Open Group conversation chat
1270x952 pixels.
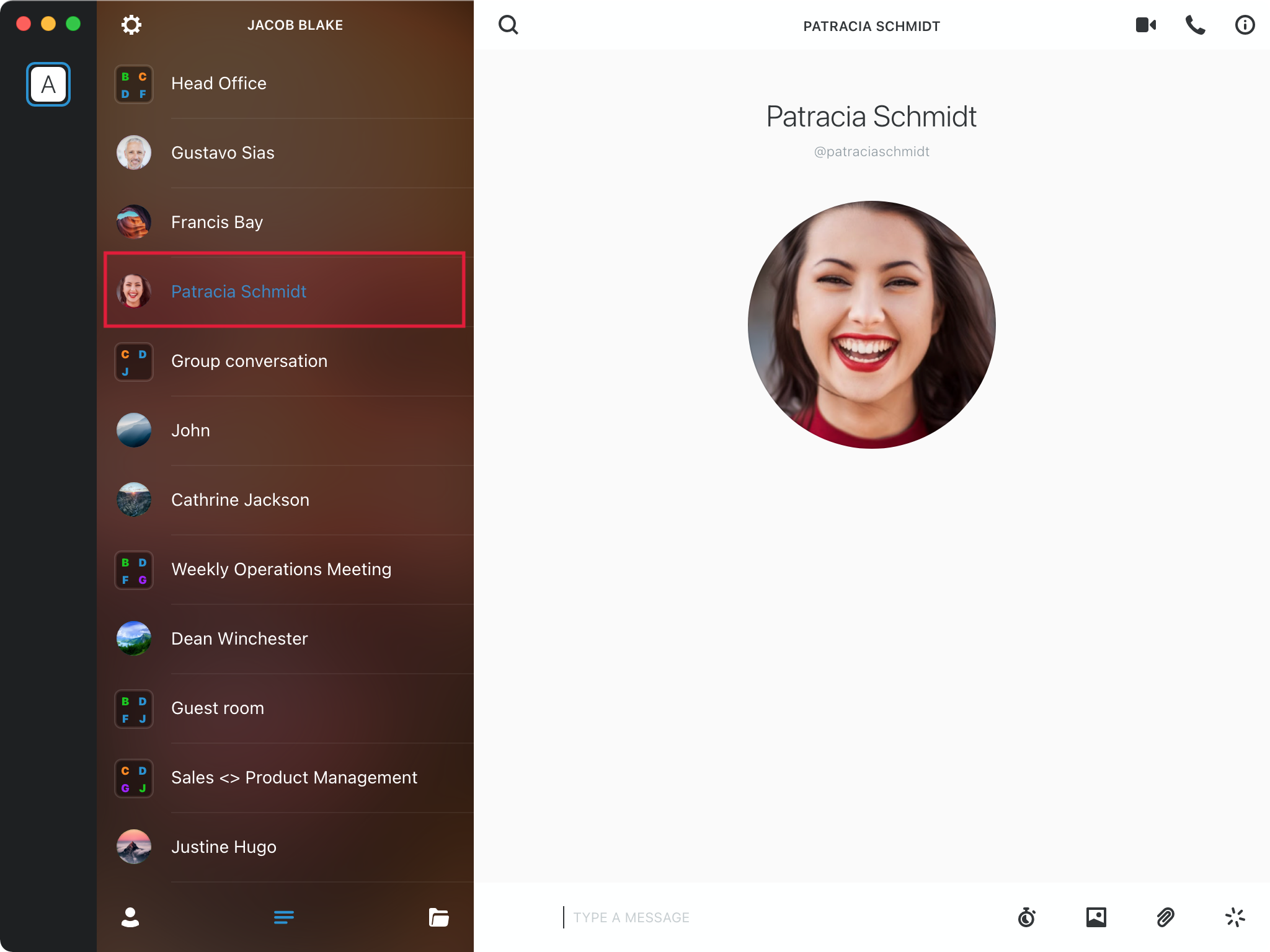tap(285, 361)
